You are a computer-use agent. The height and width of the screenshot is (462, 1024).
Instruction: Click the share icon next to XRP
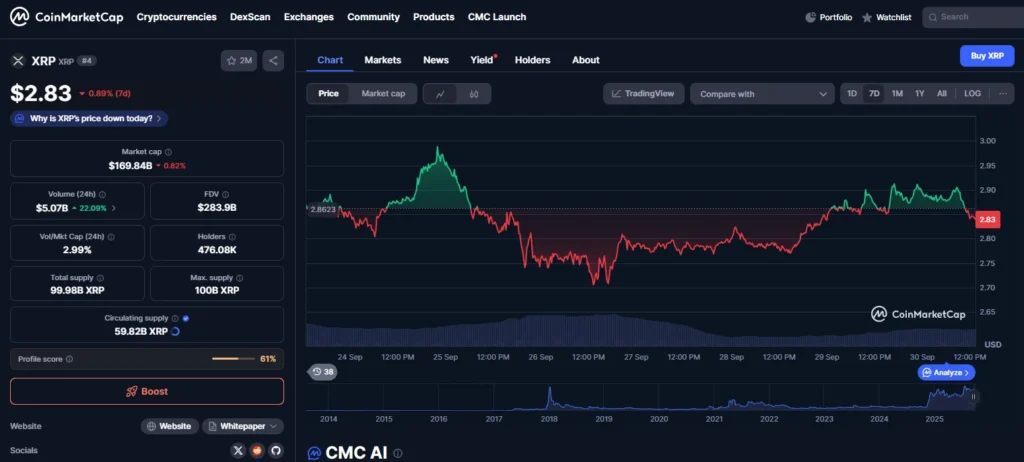point(274,60)
